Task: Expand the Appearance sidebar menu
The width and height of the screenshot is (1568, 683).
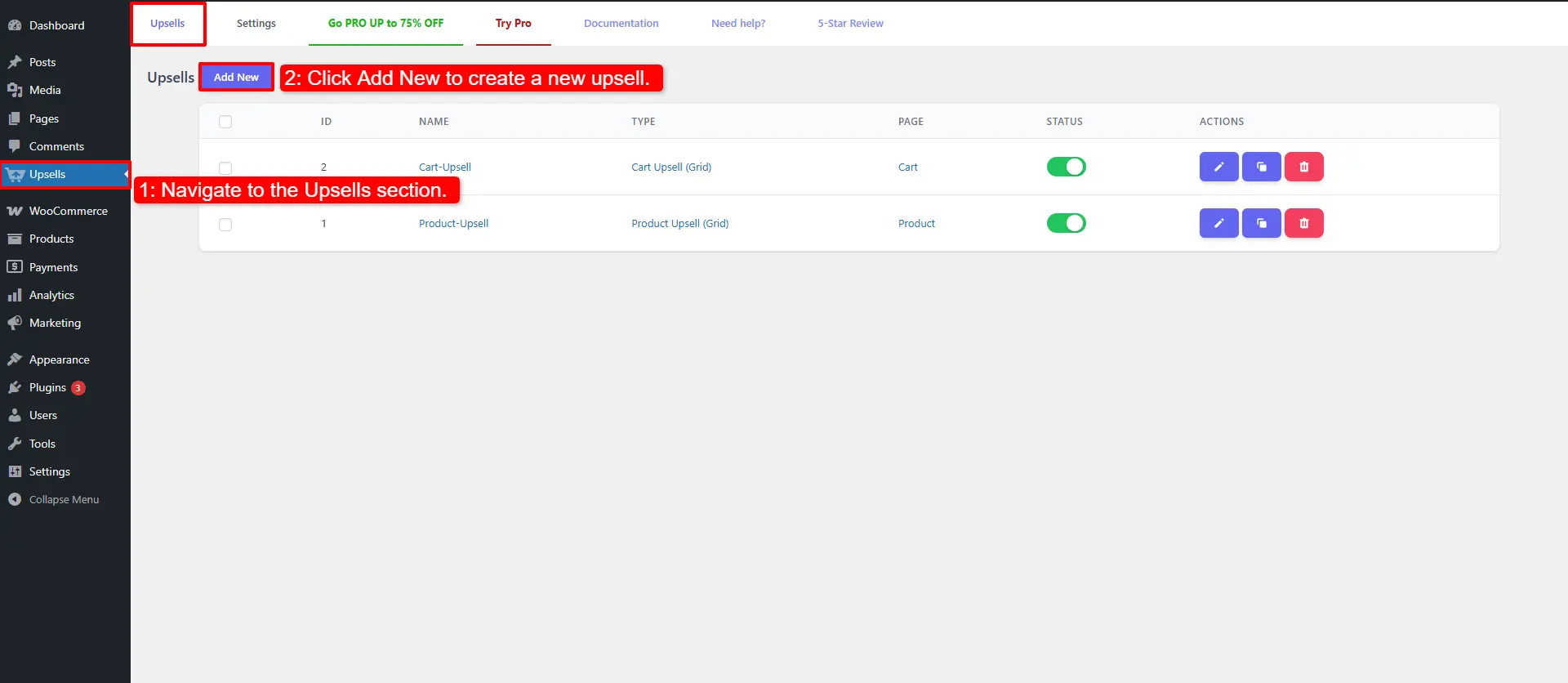Action: click(59, 359)
